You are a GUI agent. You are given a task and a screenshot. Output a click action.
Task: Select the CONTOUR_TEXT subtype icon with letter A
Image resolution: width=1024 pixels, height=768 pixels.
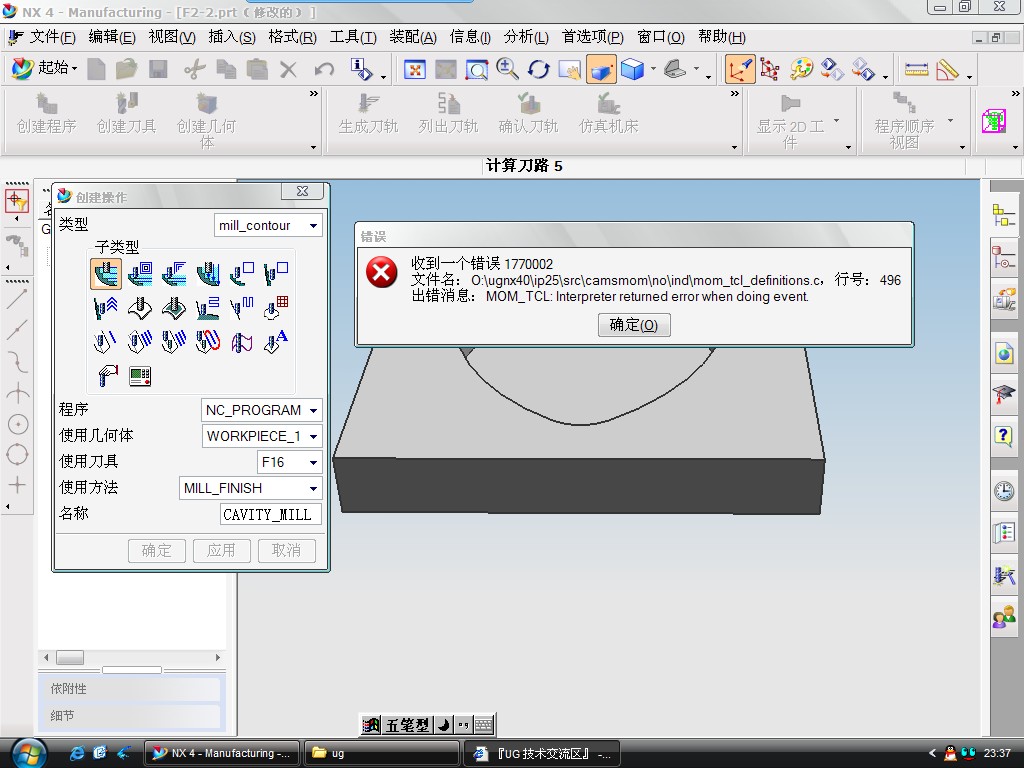(x=276, y=342)
